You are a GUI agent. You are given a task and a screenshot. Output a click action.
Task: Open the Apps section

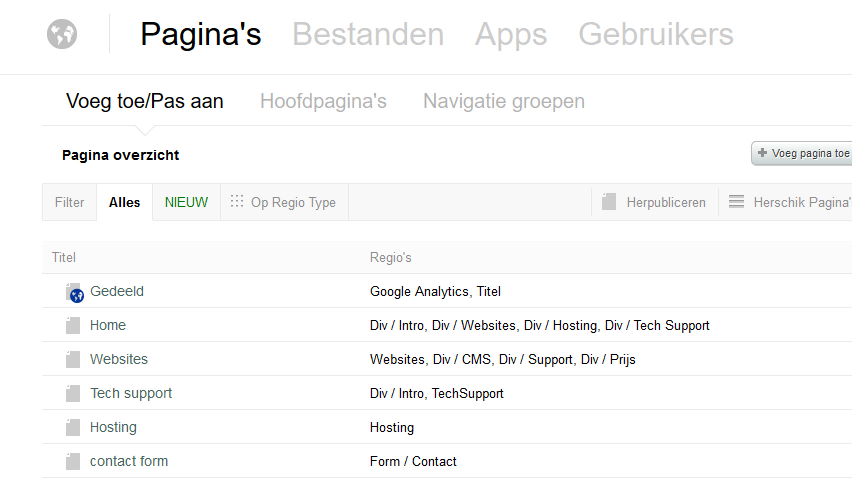point(510,35)
